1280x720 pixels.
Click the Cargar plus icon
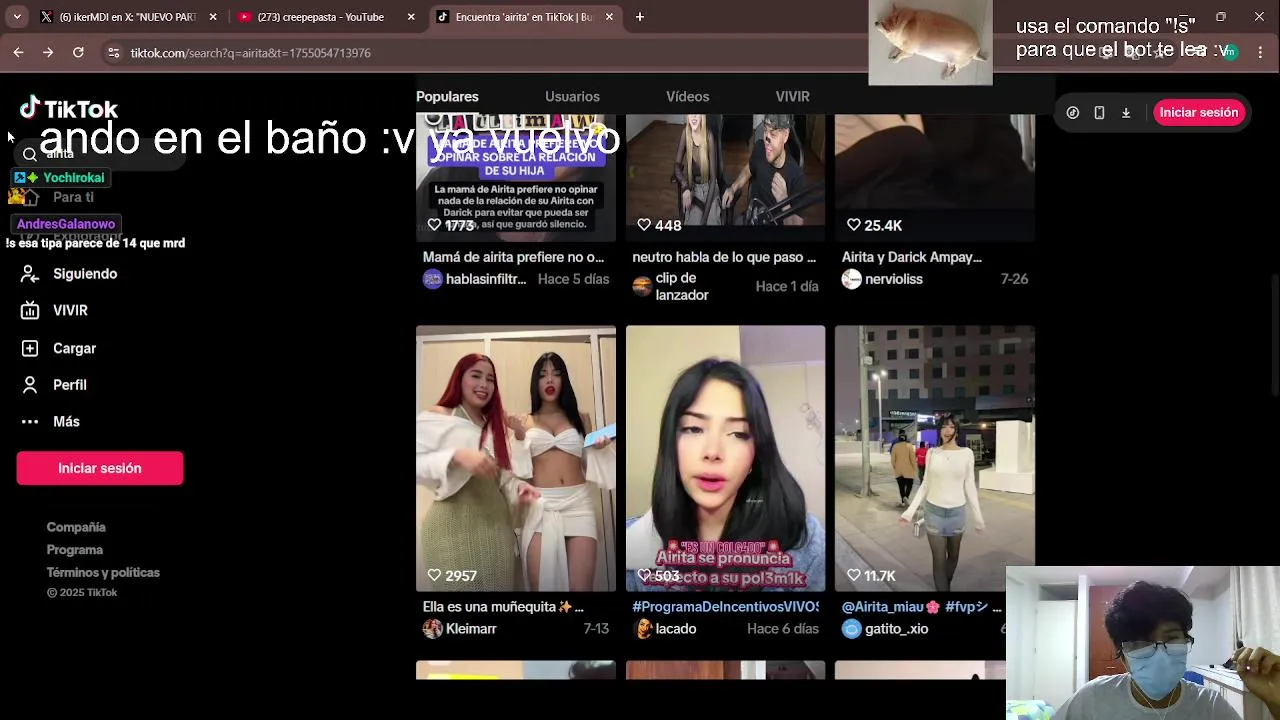(x=30, y=348)
